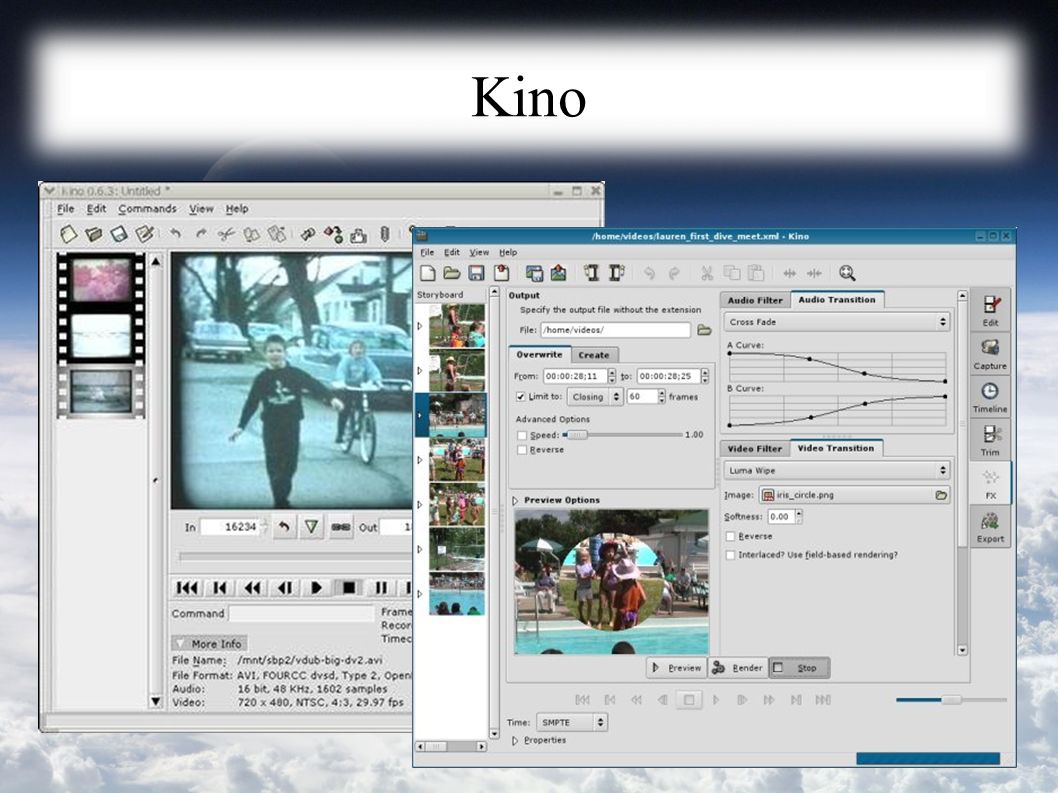
Task: Click the scrub bar under the back window's In field
Action: click(296, 556)
